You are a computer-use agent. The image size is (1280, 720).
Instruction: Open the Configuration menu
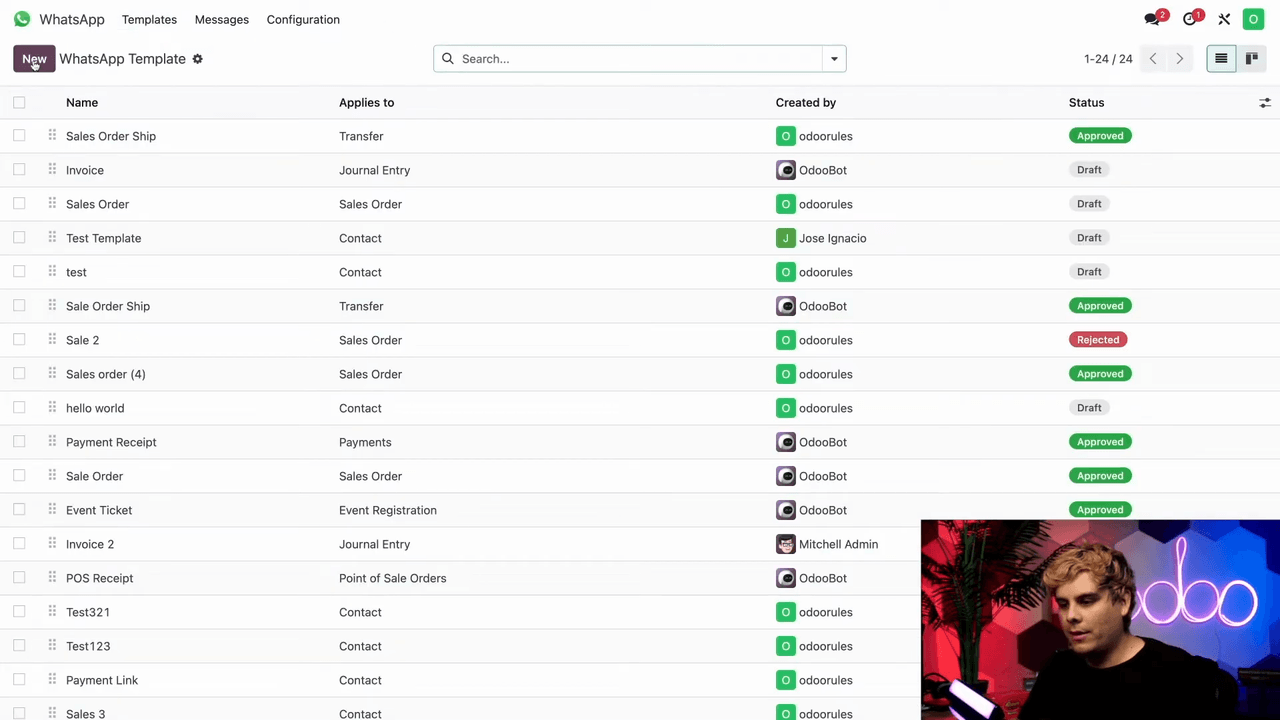tap(303, 19)
